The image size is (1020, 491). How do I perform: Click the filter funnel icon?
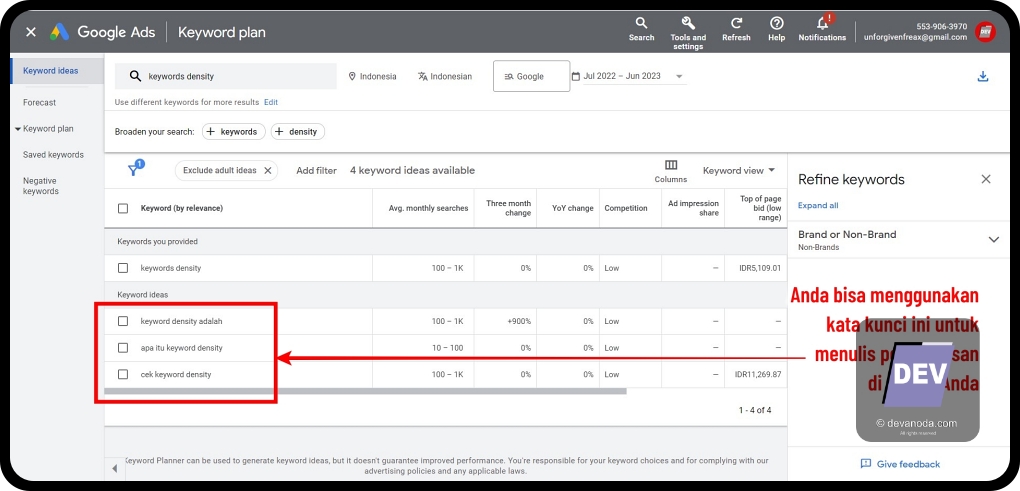pyautogui.click(x=135, y=169)
